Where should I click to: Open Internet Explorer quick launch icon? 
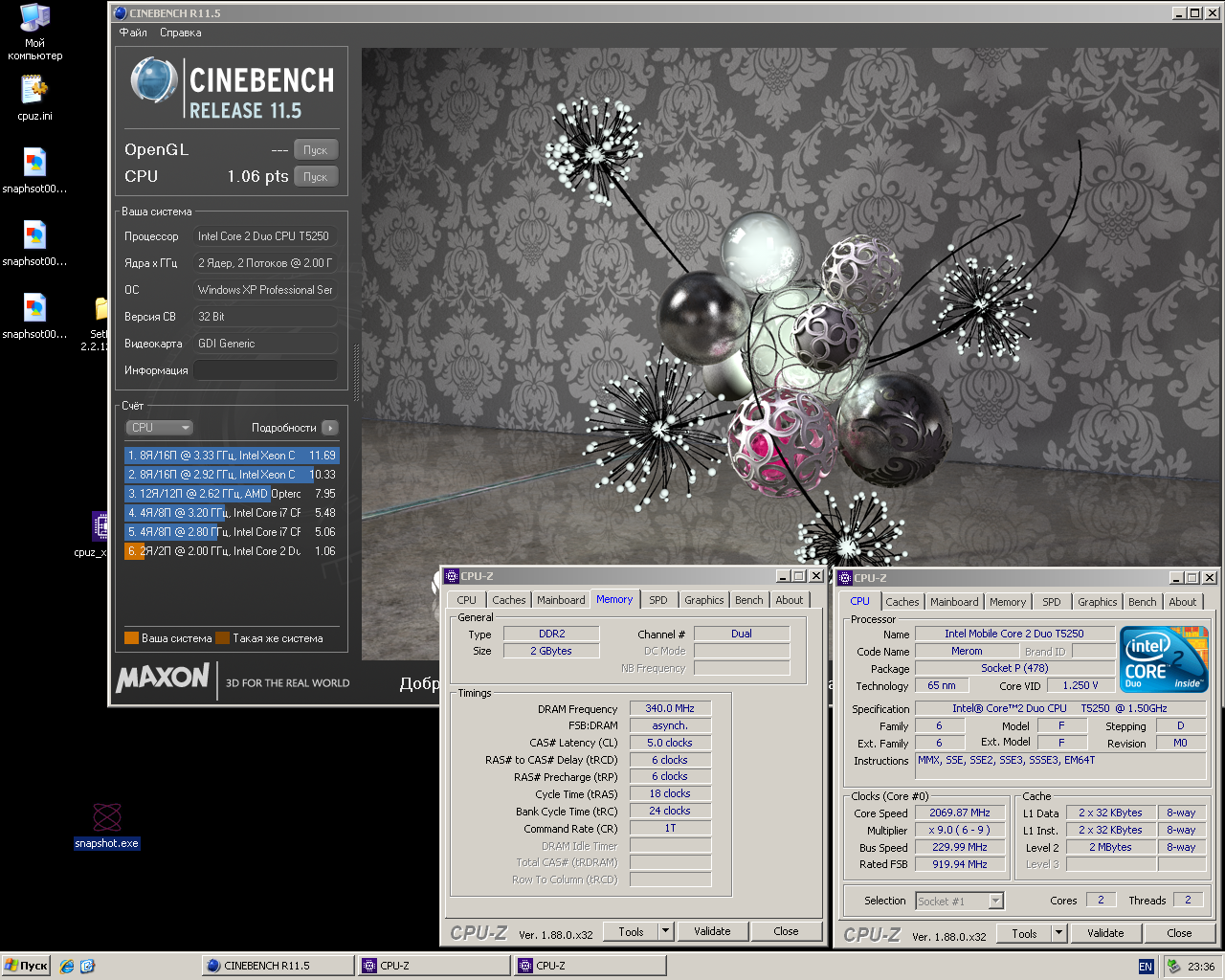(67, 966)
